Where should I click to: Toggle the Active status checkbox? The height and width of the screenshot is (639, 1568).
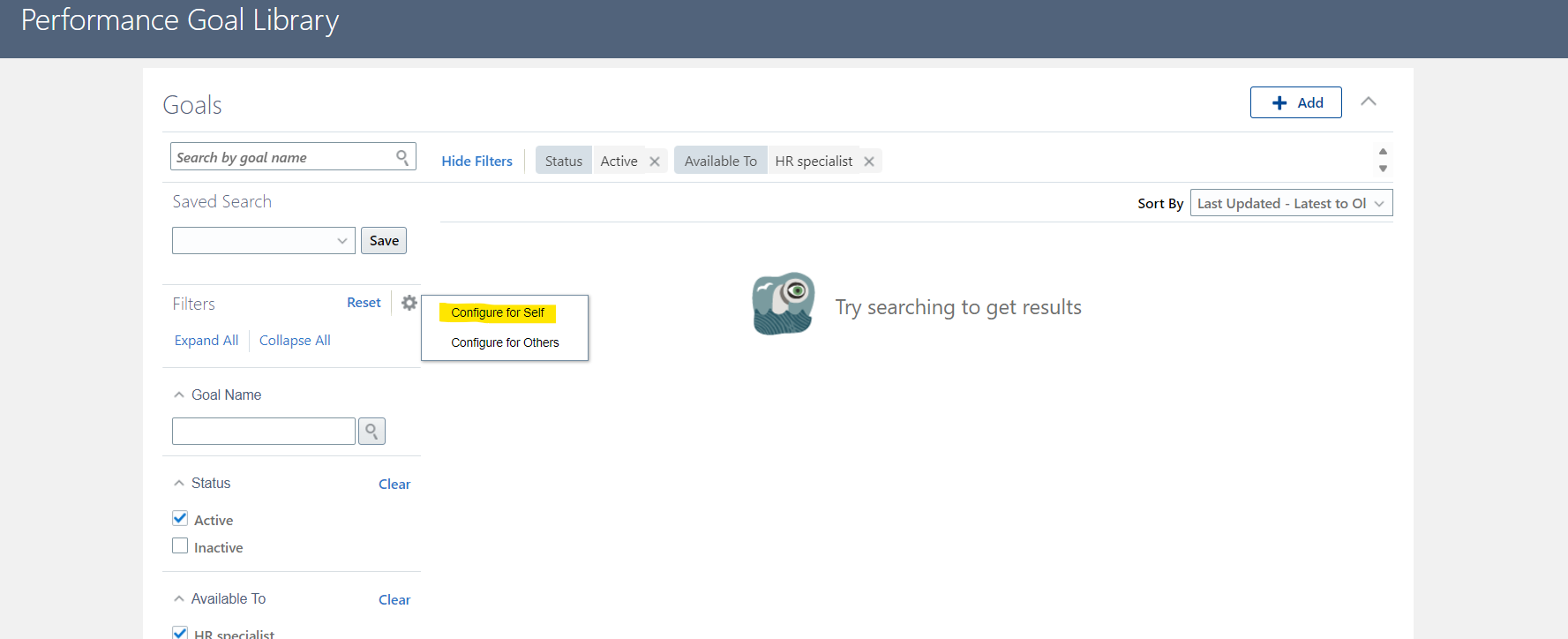(180, 518)
